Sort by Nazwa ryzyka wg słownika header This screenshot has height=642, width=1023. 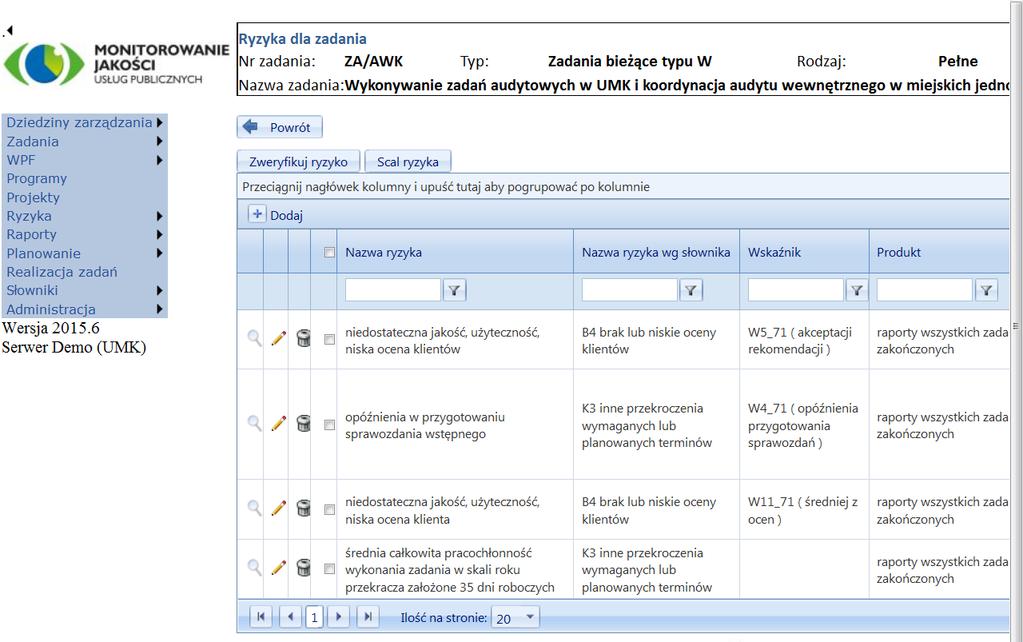click(x=656, y=252)
